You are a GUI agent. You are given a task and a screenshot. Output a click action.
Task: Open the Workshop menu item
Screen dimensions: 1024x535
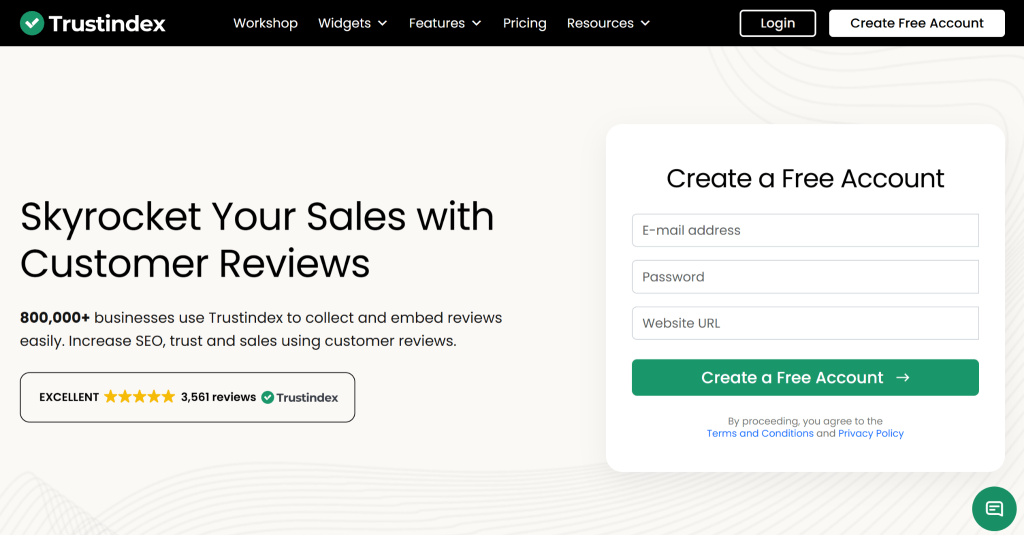(265, 23)
